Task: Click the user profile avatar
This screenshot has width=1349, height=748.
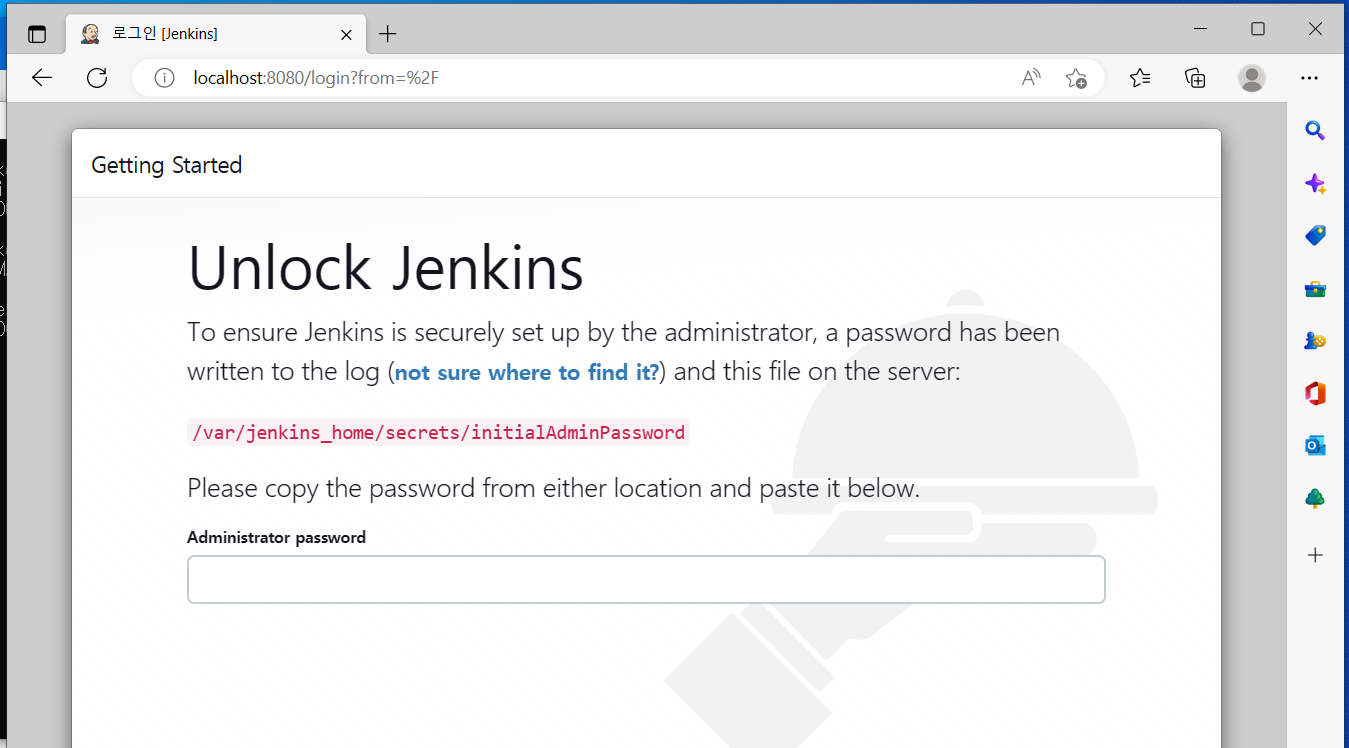Action: click(1251, 78)
